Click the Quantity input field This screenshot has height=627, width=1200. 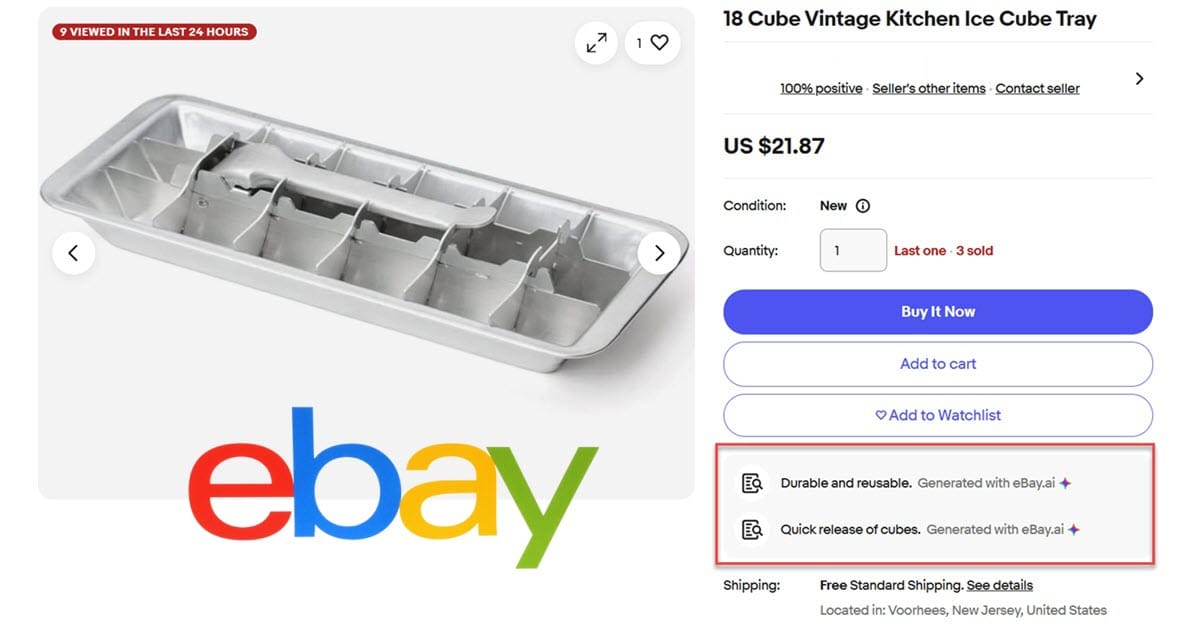[853, 250]
